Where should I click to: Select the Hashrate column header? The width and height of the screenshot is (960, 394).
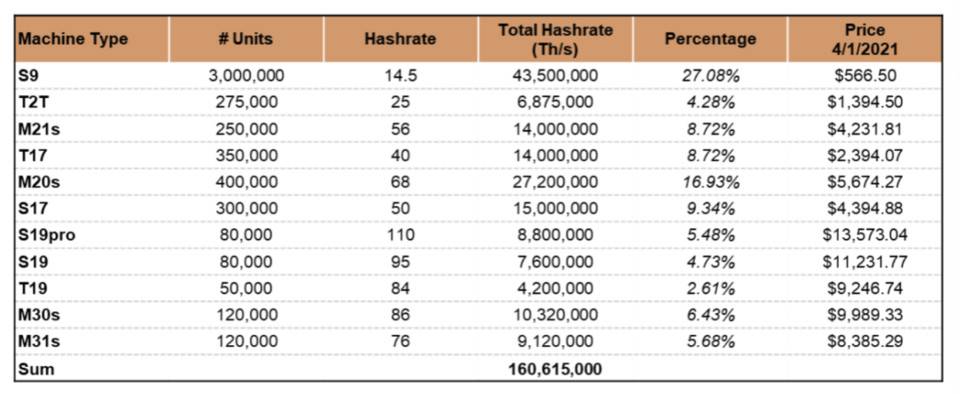(400, 39)
